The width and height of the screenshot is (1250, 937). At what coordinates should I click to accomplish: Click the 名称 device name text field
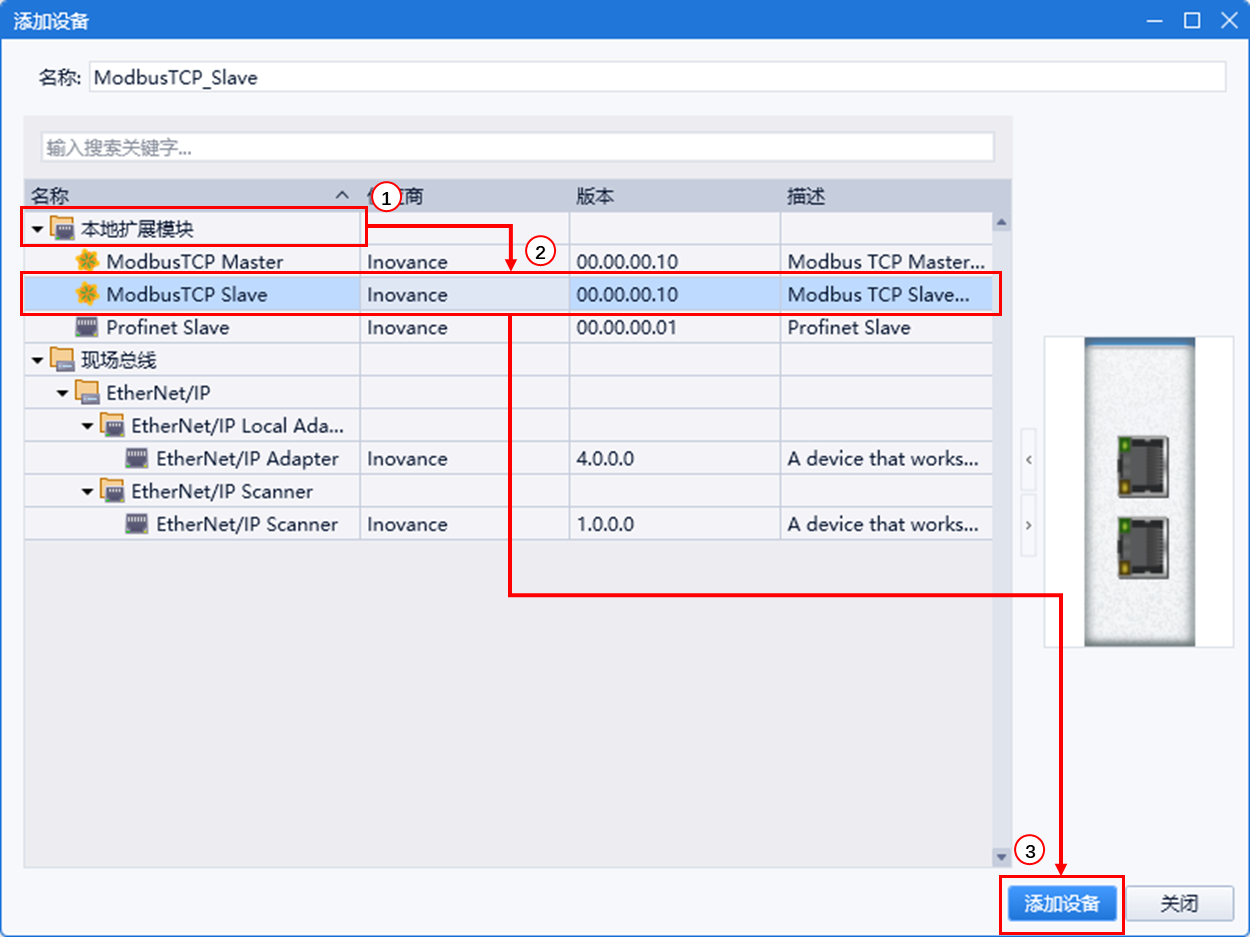click(656, 77)
